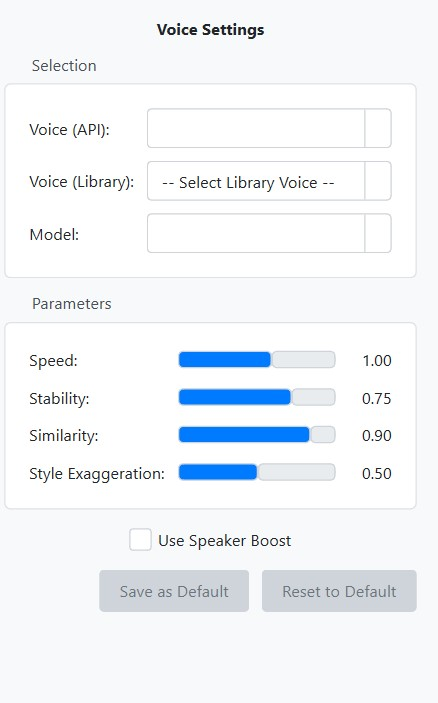
Task: Click the Reset to Default button
Action: (x=339, y=591)
